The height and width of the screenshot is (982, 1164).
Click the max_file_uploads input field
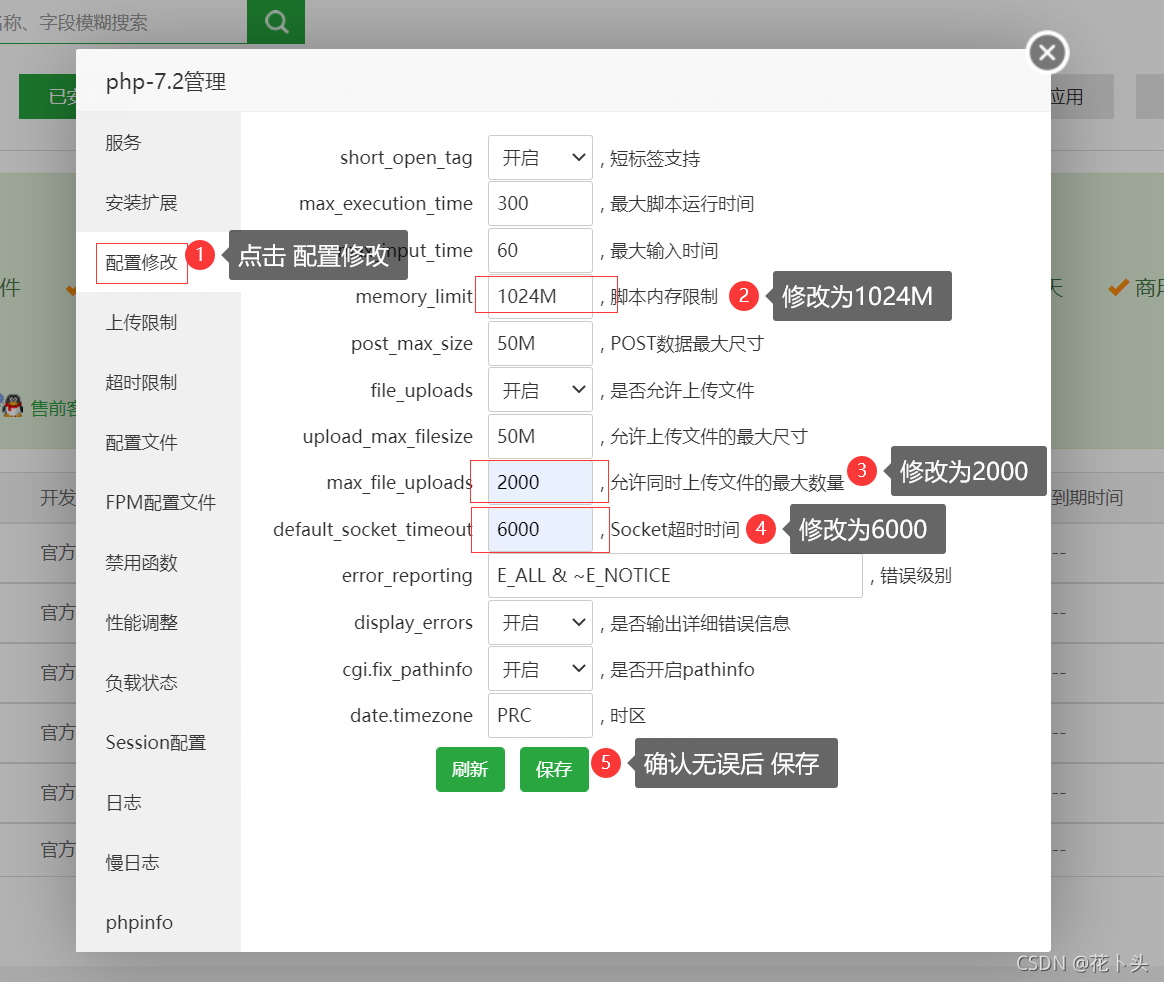pyautogui.click(x=540, y=482)
